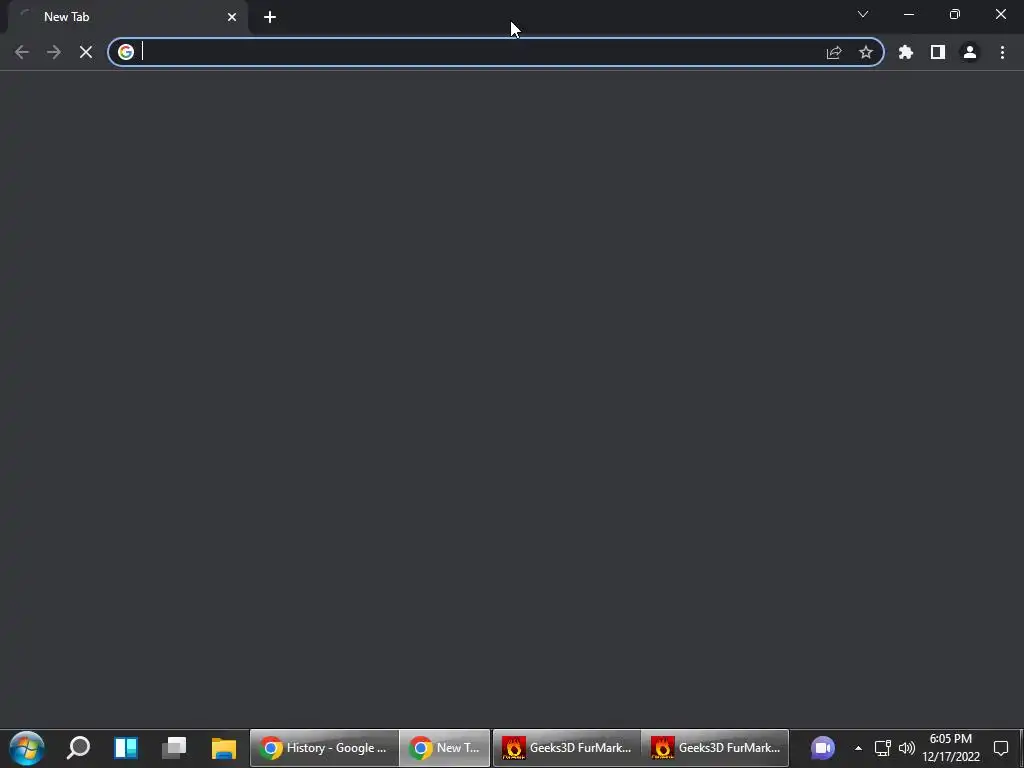Open taskbar search magnifier
Image resolution: width=1024 pixels, height=768 pixels.
click(78, 748)
